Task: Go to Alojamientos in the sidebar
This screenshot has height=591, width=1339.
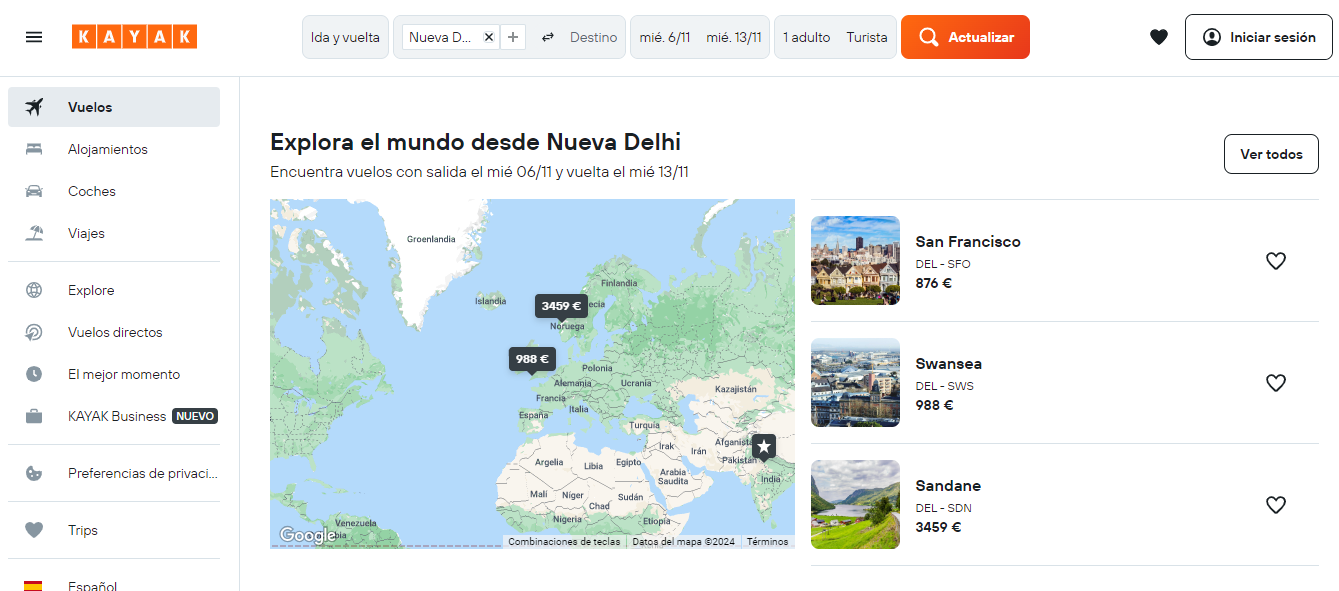Action: pos(114,149)
